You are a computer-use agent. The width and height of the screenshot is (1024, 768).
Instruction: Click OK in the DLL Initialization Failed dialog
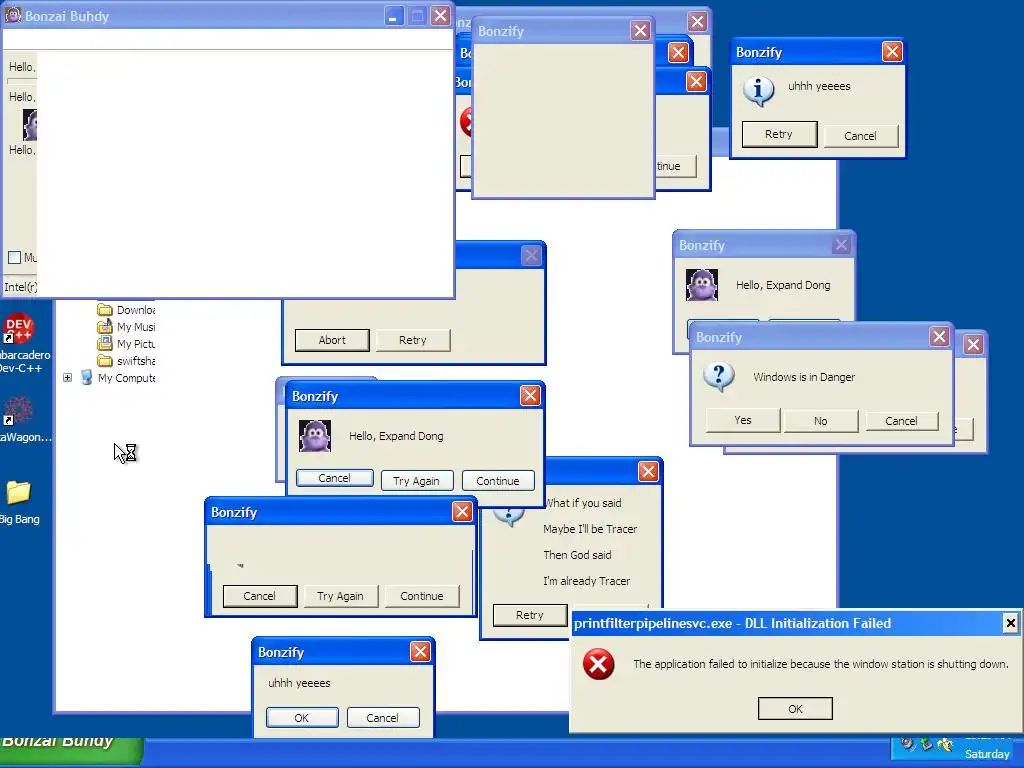(x=795, y=709)
